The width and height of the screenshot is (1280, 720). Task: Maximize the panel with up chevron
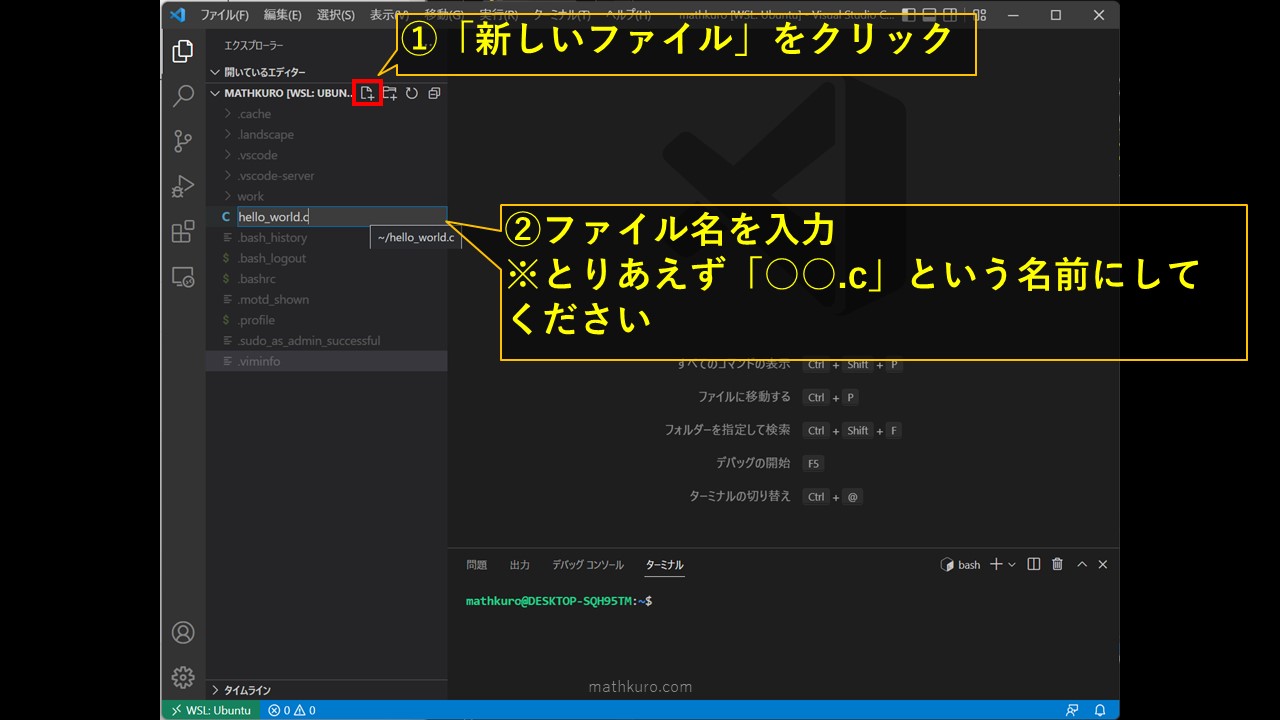click(1082, 565)
